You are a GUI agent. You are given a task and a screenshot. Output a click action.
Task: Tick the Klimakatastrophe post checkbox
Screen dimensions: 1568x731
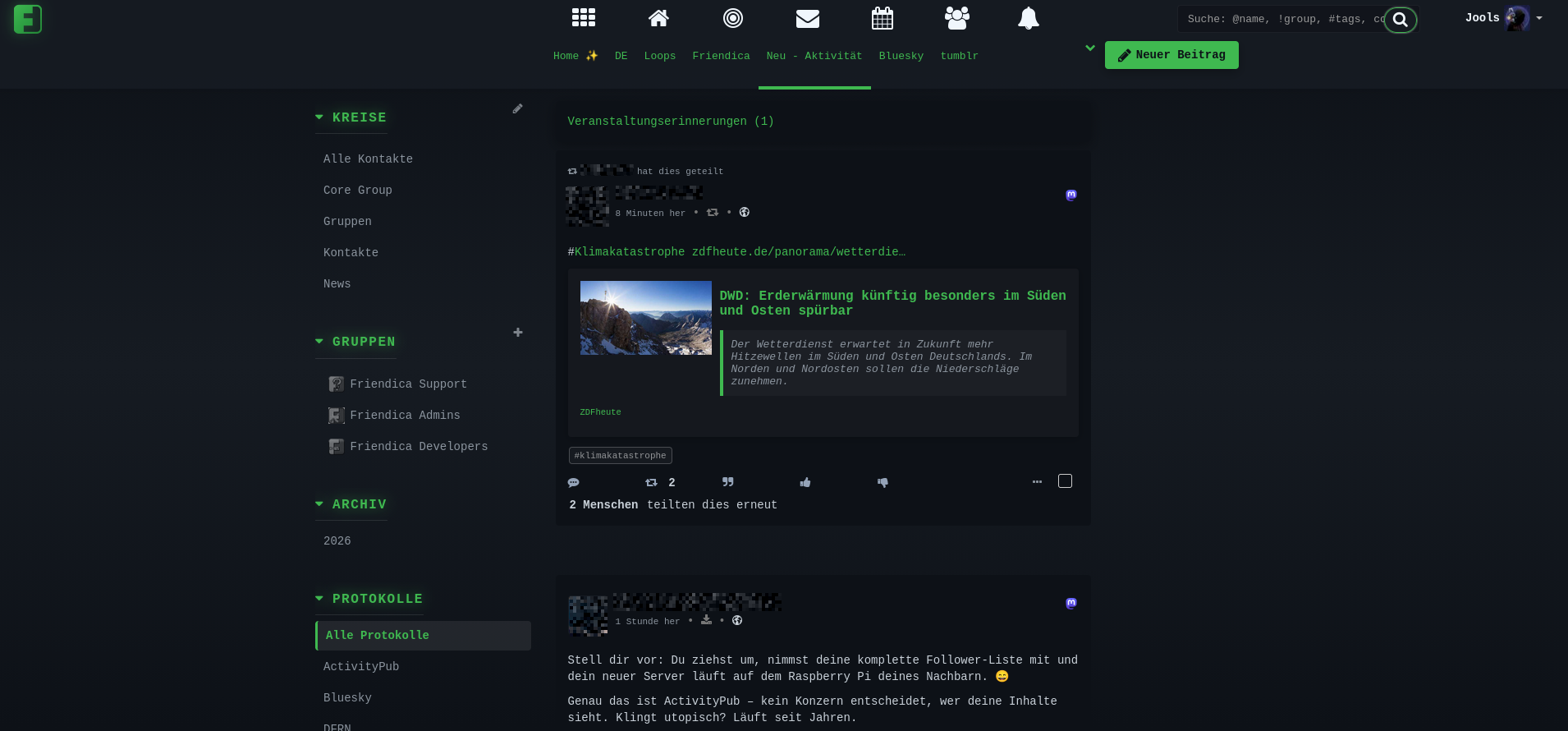tap(1066, 481)
